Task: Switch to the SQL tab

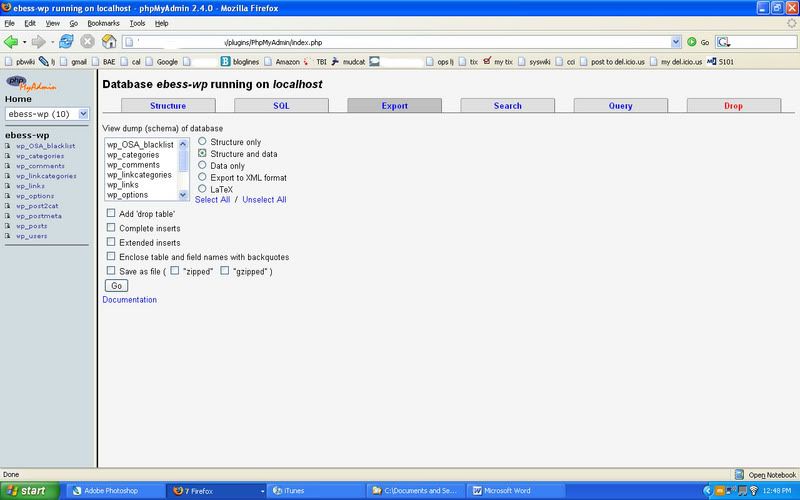Action: click(x=281, y=105)
